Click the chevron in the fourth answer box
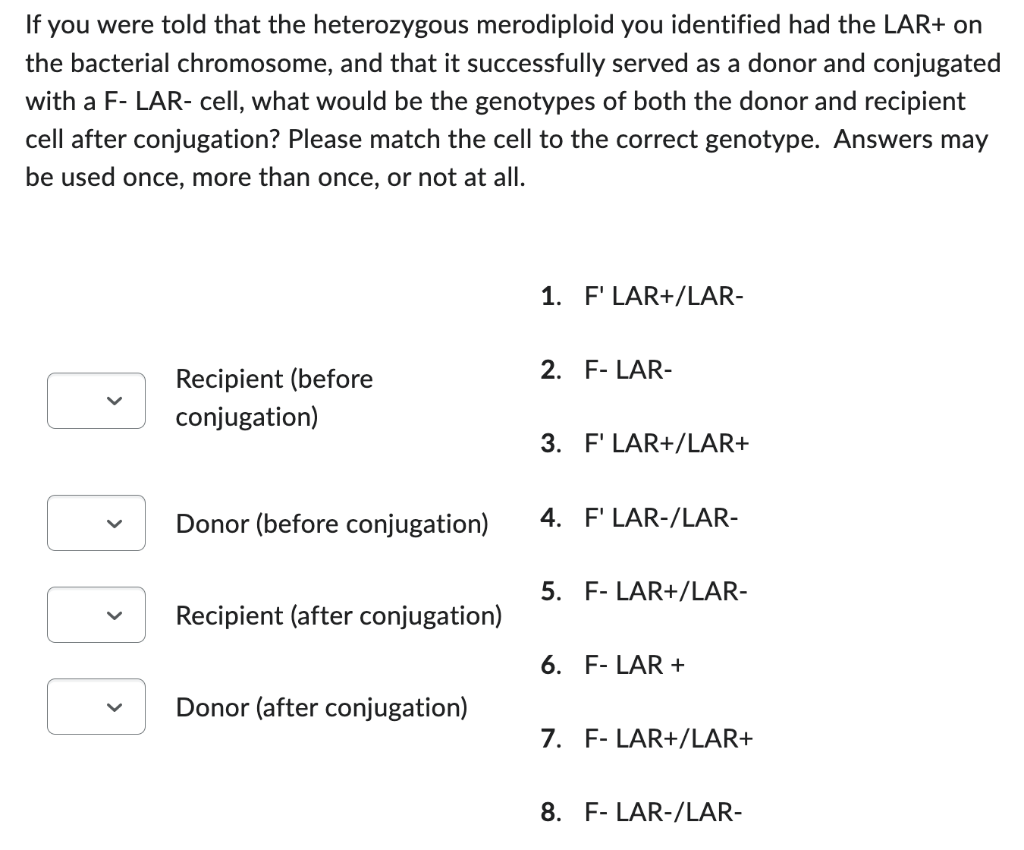This screenshot has height=850, width=1024. coord(113,706)
